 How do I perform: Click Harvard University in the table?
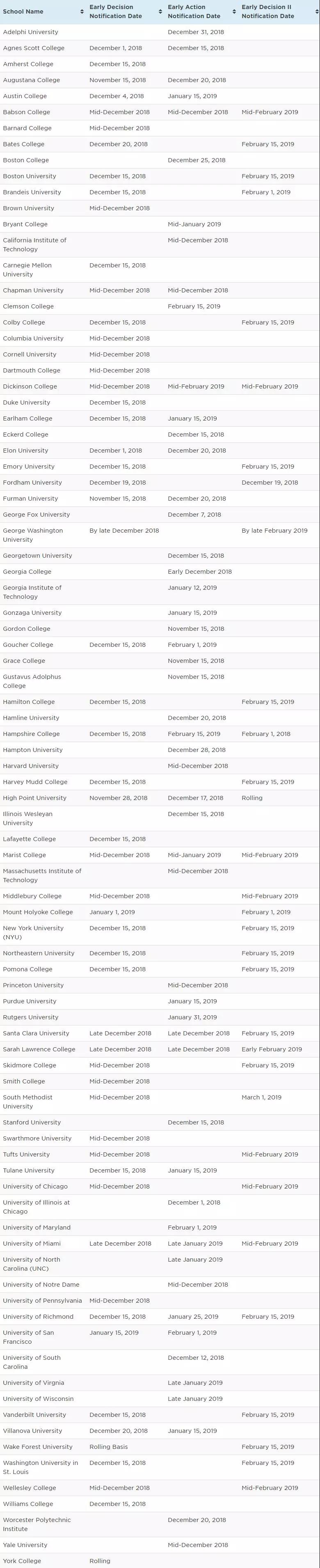pos(31,766)
